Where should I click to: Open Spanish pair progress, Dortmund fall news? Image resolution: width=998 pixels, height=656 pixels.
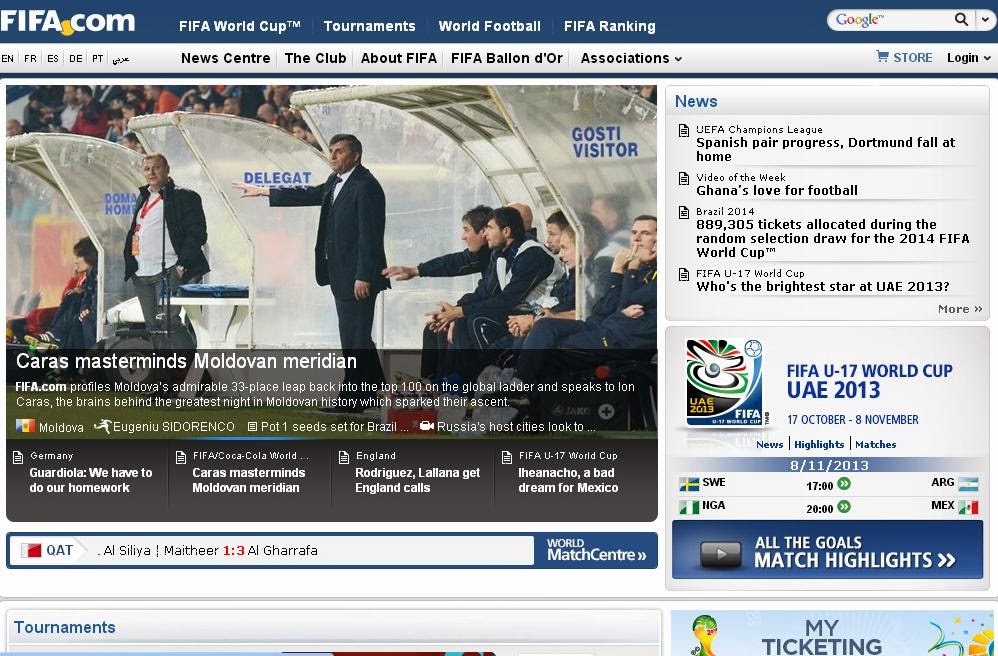point(826,150)
